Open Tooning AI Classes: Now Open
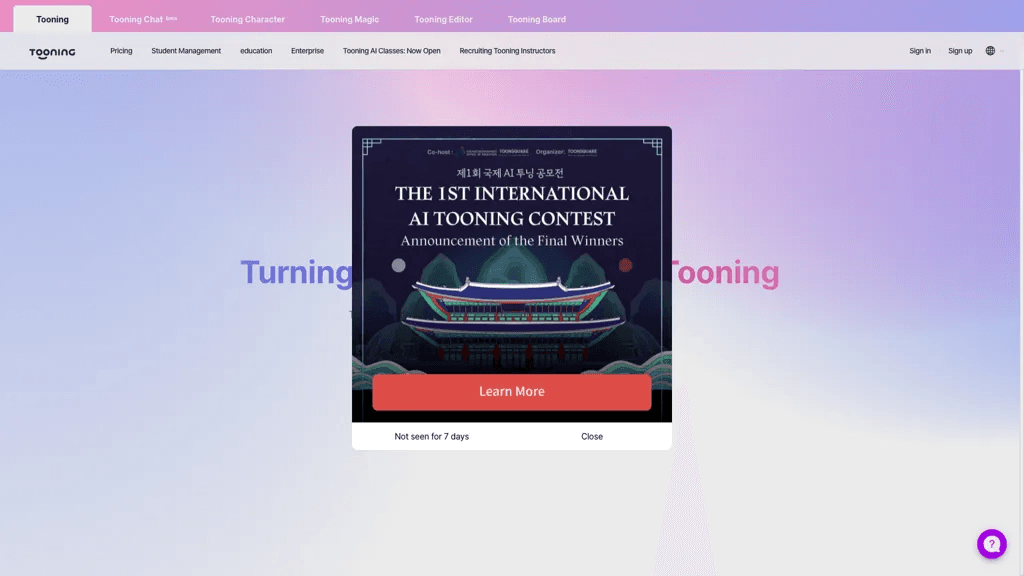The height and width of the screenshot is (576, 1024). coord(392,51)
